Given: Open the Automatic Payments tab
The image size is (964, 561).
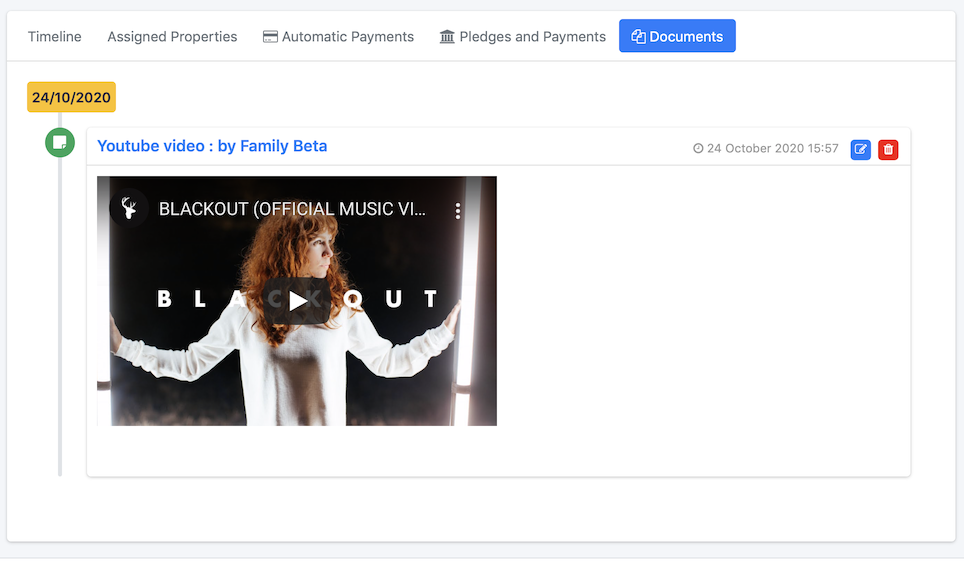Looking at the screenshot, I should (338, 36).
